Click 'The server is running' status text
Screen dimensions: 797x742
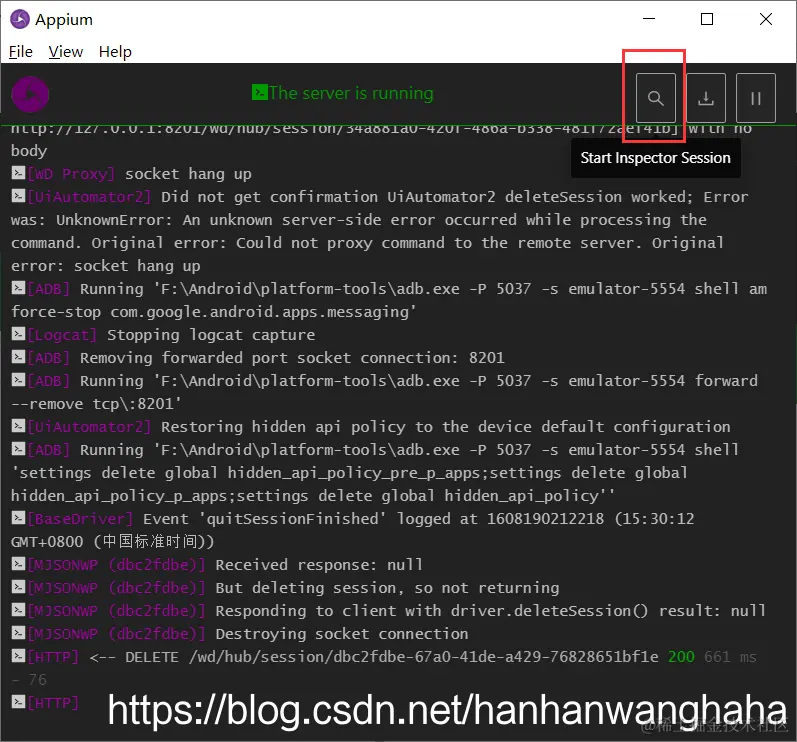point(351,93)
